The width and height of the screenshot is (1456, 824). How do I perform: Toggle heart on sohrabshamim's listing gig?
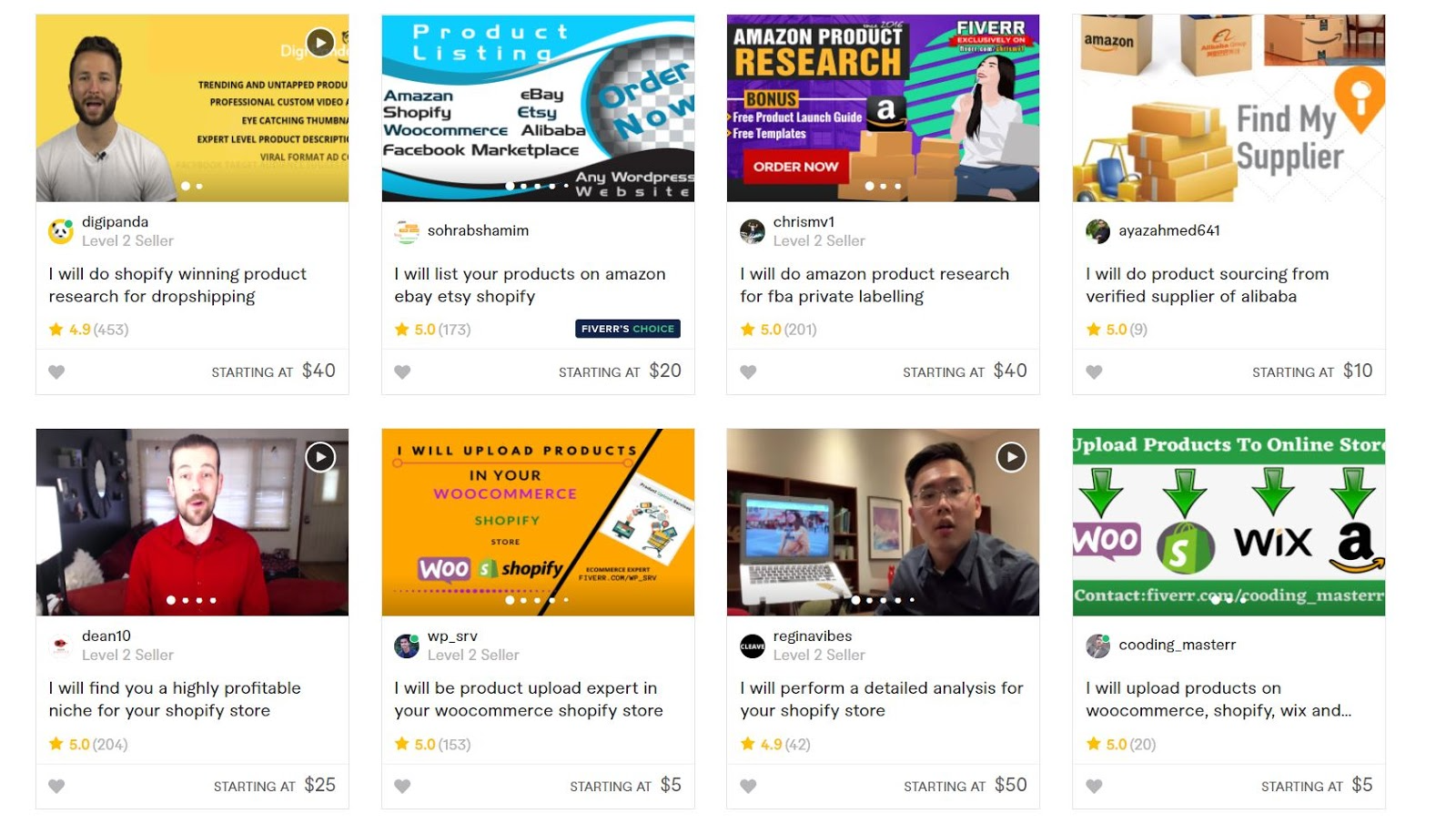point(402,371)
